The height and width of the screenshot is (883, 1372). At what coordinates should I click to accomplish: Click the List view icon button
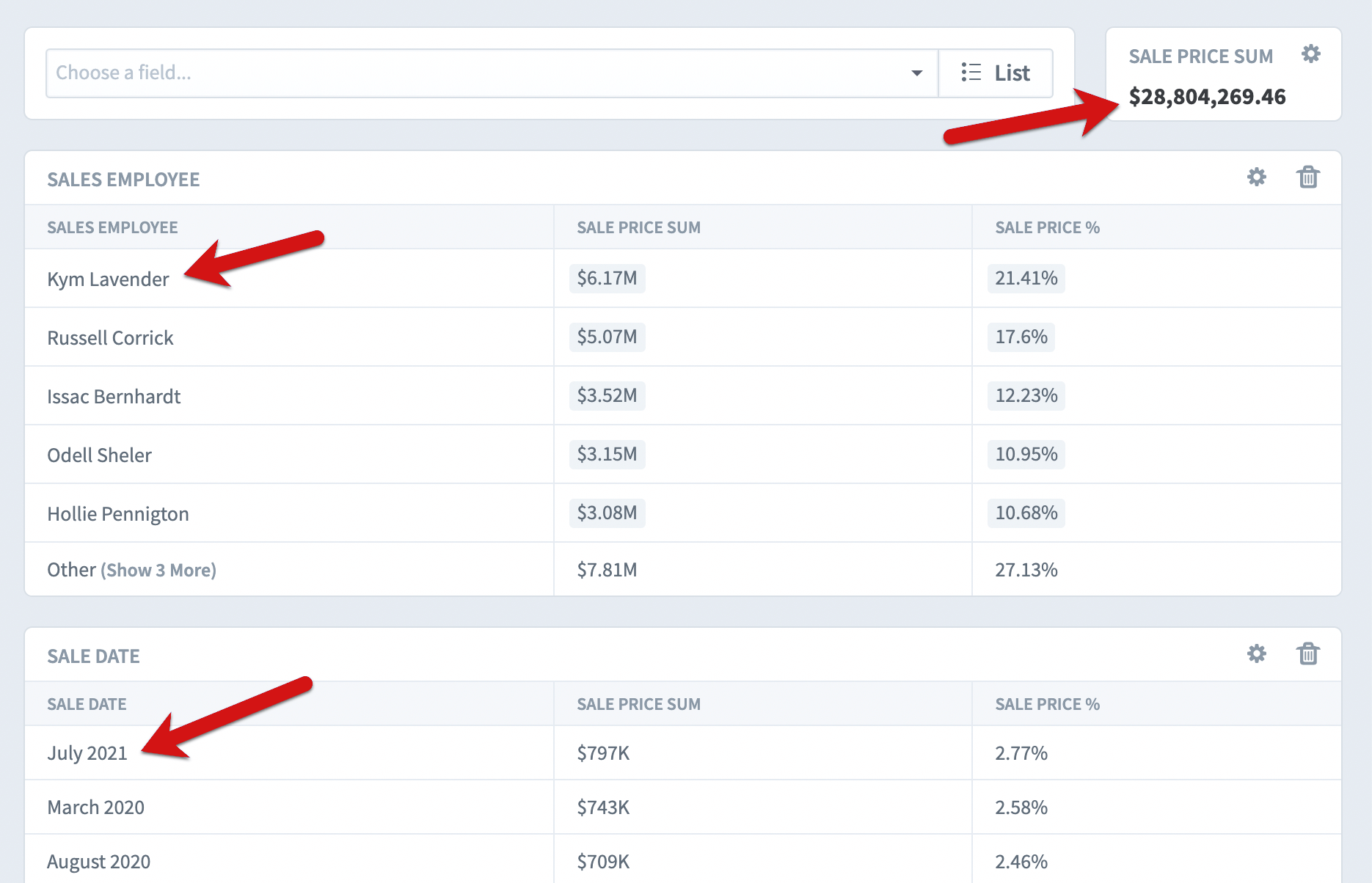point(996,73)
